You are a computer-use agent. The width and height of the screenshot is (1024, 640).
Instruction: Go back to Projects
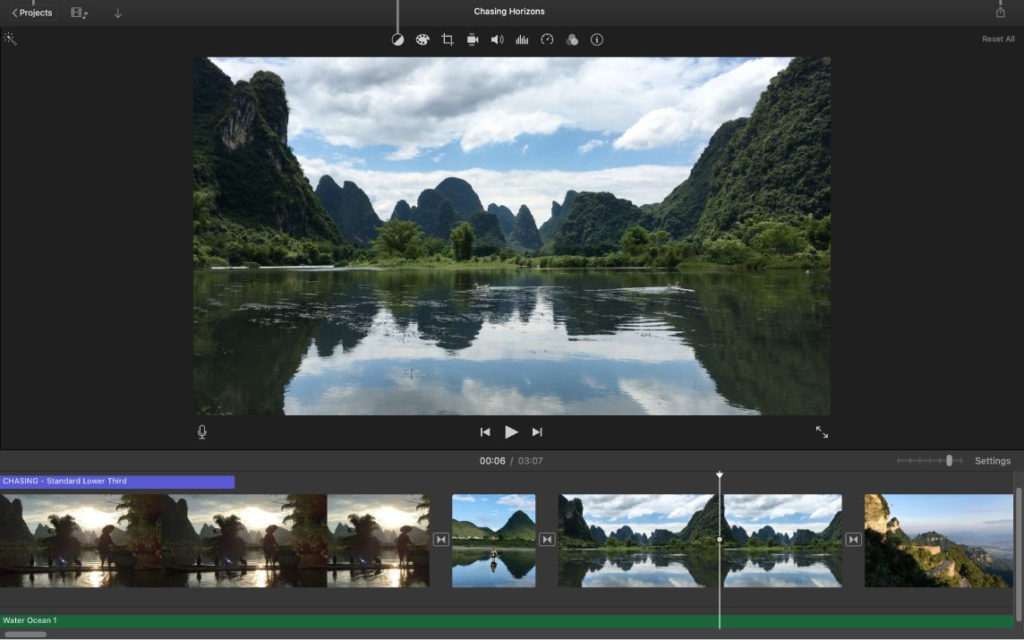pyautogui.click(x=32, y=13)
